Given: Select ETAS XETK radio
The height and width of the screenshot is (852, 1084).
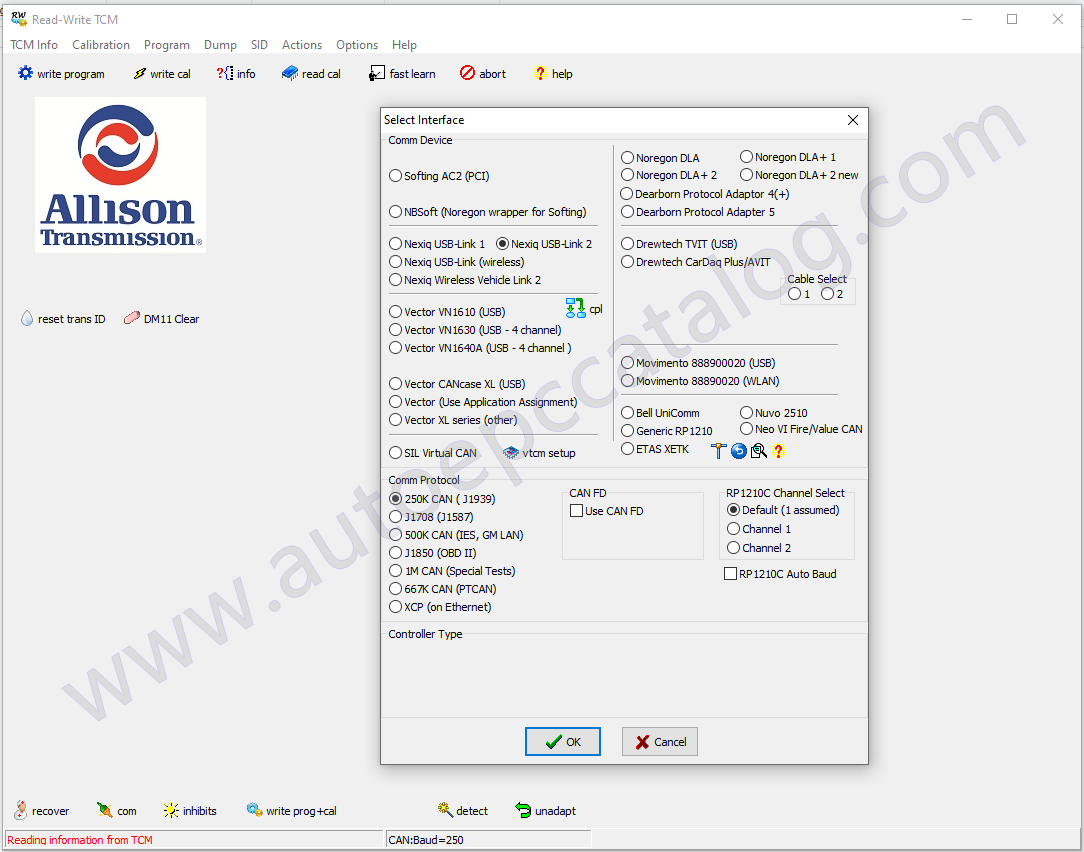Looking at the screenshot, I should click(x=628, y=448).
